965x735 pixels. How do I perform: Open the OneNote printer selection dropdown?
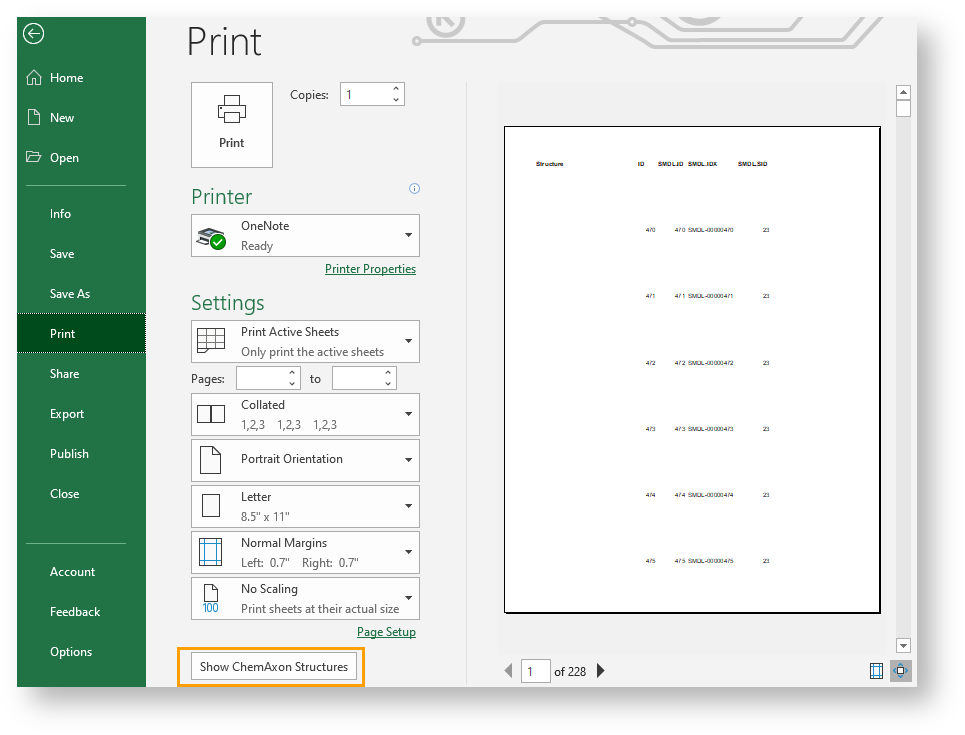coord(305,235)
